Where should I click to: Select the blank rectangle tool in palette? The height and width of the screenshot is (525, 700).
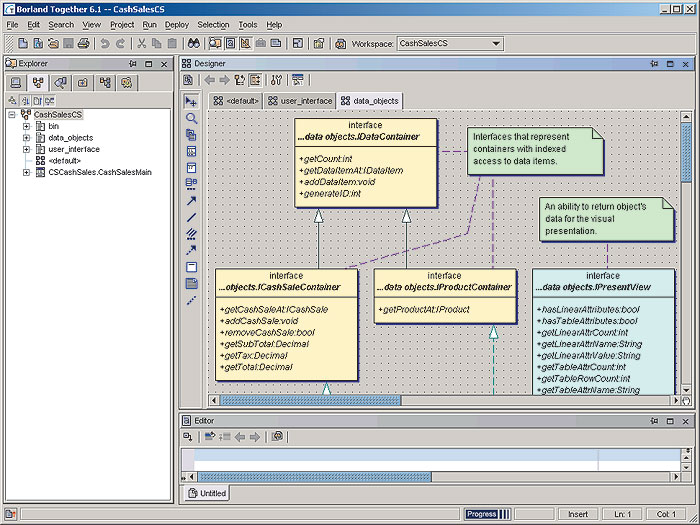[192, 267]
